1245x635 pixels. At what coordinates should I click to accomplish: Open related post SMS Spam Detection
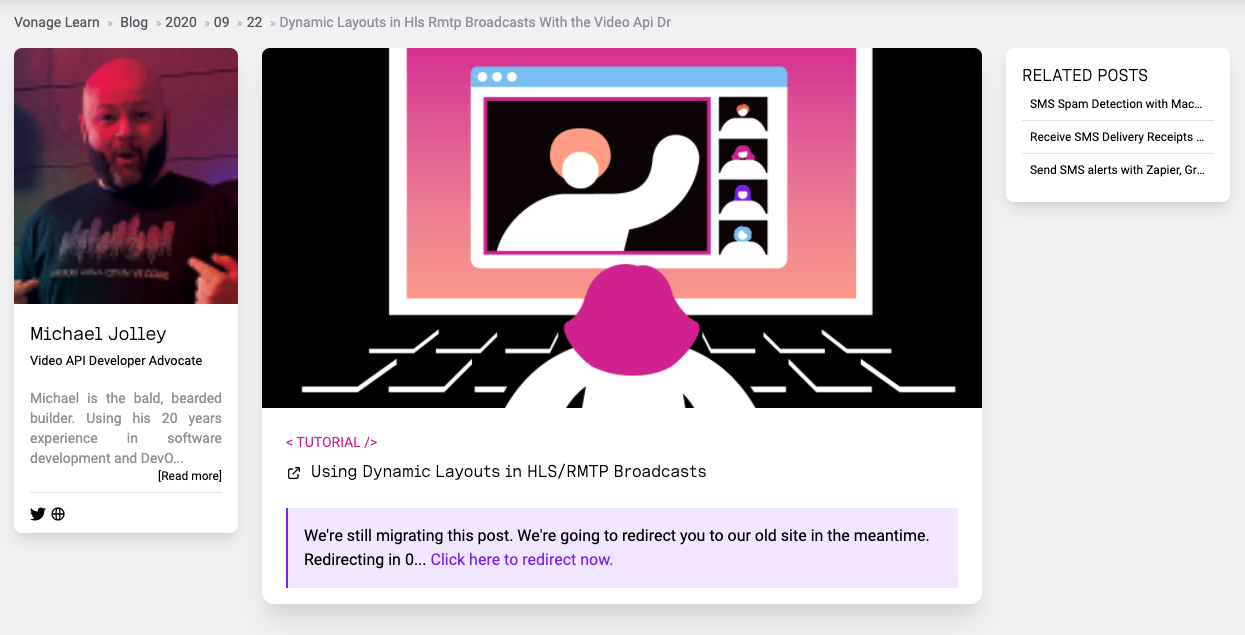coord(1116,104)
